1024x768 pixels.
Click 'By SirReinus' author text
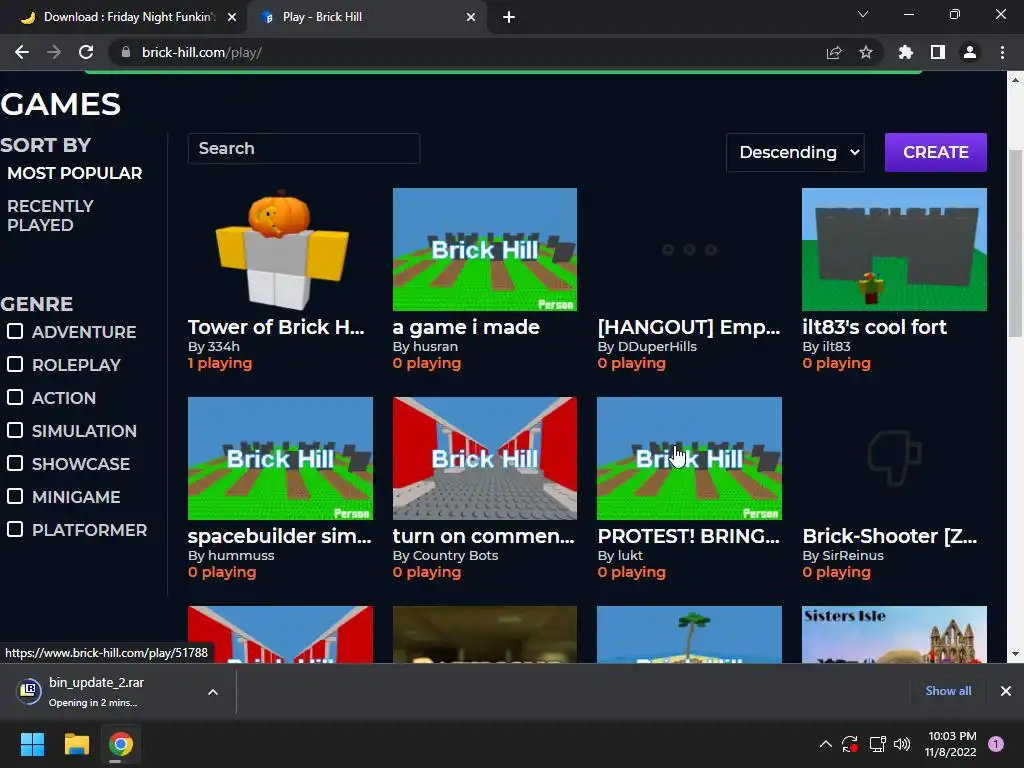(843, 555)
